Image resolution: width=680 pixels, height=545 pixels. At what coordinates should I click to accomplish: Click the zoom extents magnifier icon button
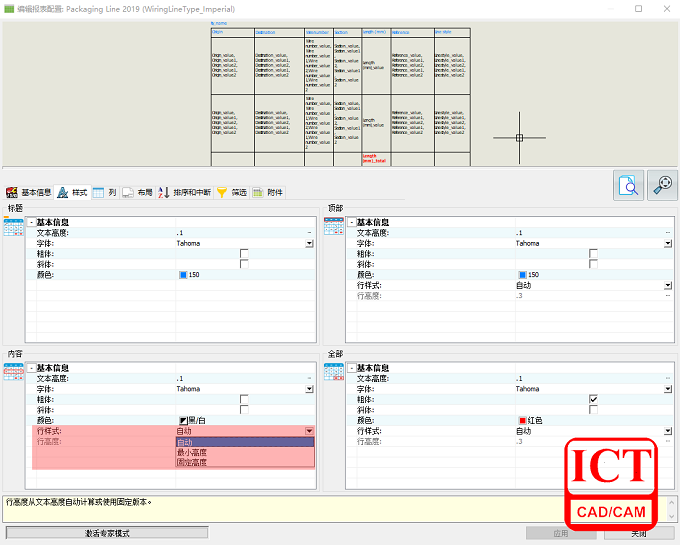coord(662,185)
